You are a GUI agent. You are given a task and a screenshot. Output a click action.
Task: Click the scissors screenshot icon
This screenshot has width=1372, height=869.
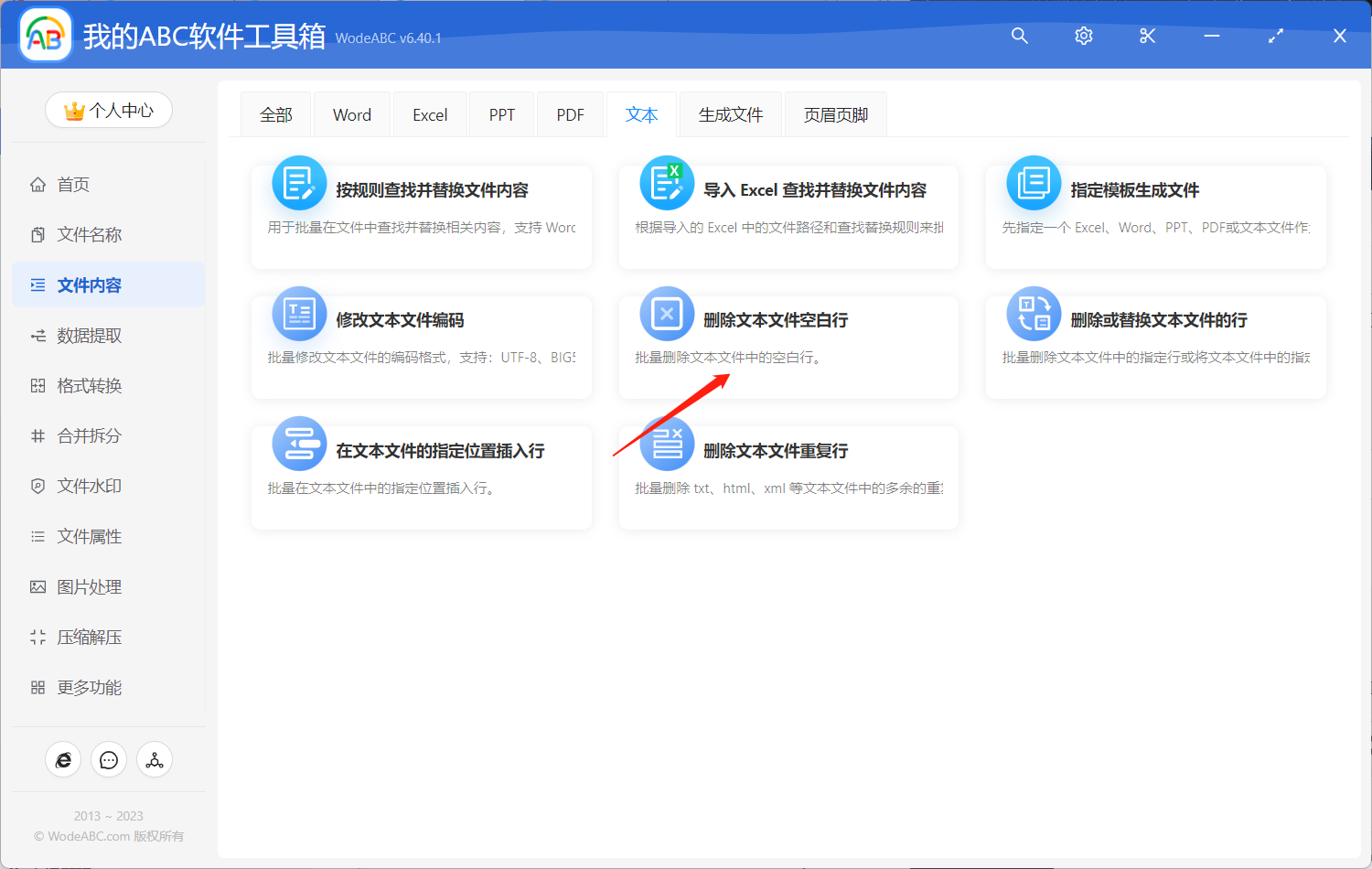(x=1147, y=36)
